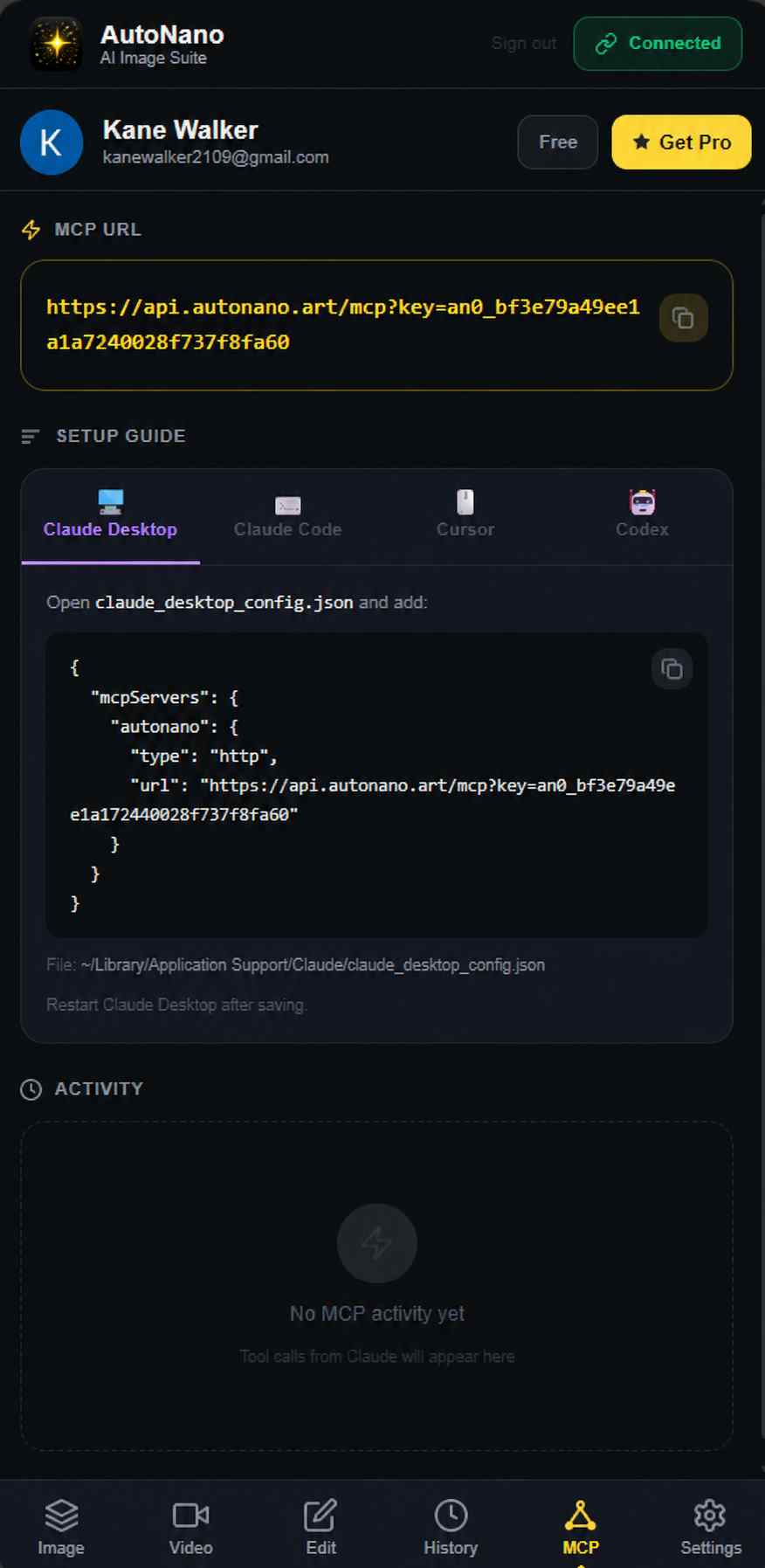Click the AutoNano sparkle logo icon

coord(56,44)
